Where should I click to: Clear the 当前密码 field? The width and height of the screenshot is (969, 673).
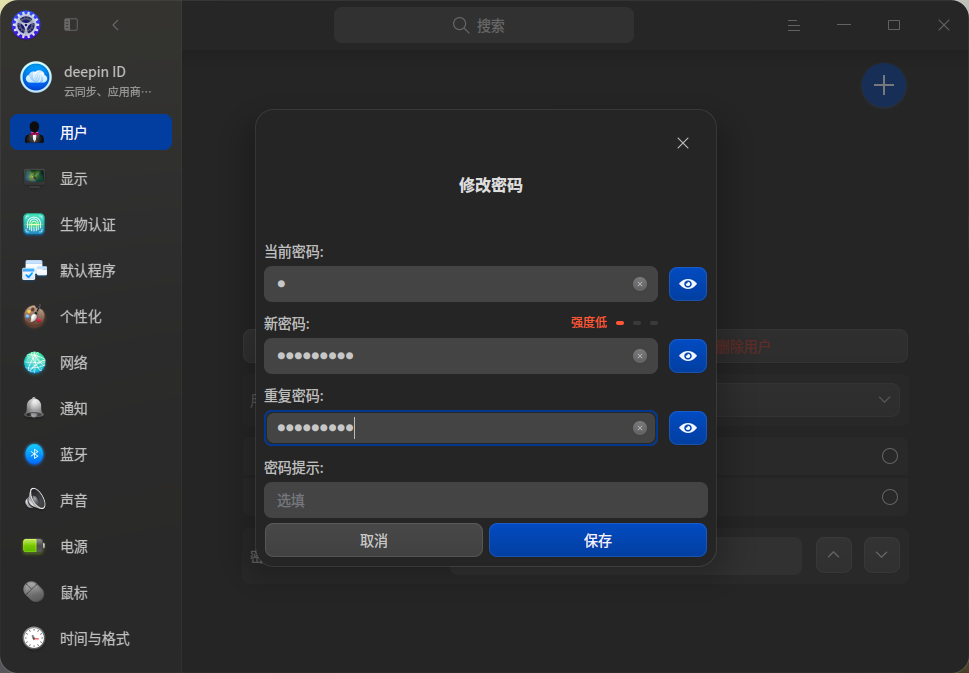click(x=640, y=284)
